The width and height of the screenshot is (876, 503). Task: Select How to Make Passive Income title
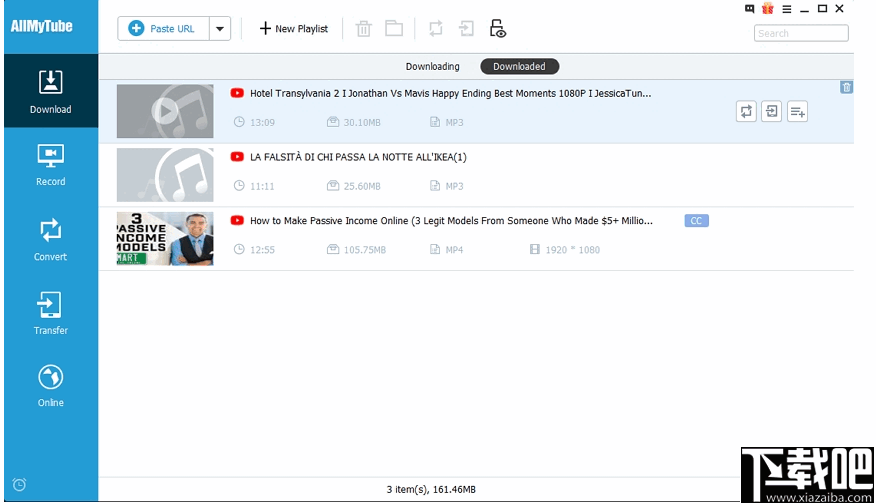pos(451,221)
